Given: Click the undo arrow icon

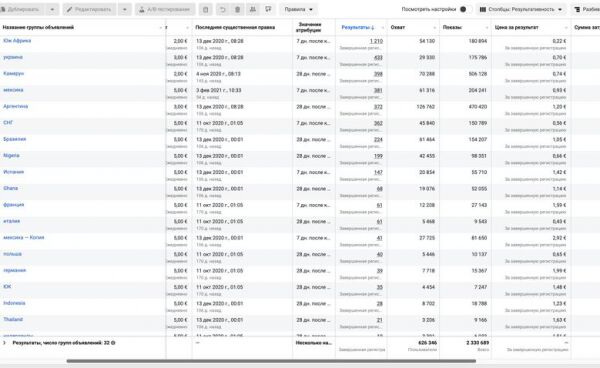Looking at the screenshot, I should pos(222,9).
